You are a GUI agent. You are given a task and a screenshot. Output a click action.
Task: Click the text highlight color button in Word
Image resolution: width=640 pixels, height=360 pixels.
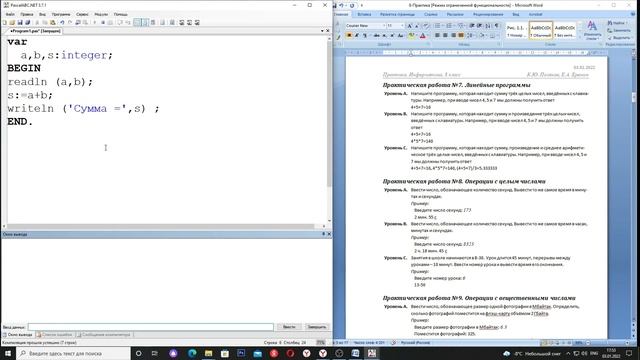412,36
